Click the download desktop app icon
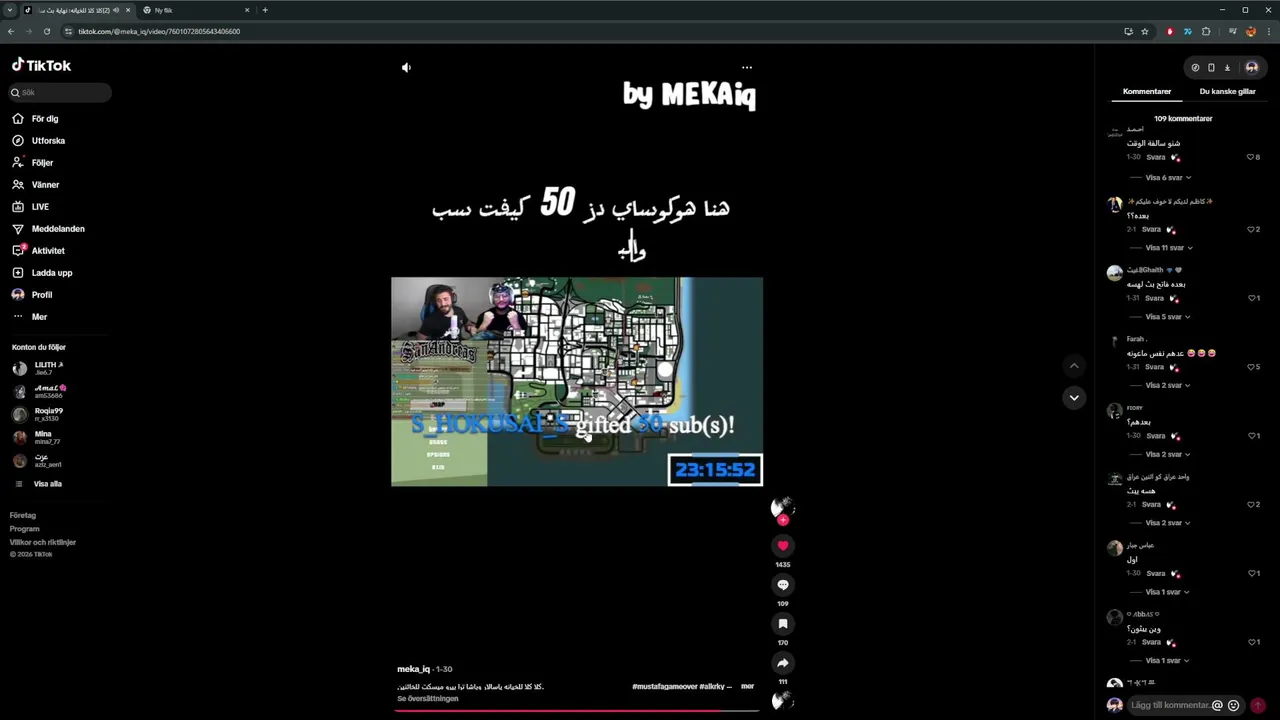1280x720 pixels. tap(1227, 68)
